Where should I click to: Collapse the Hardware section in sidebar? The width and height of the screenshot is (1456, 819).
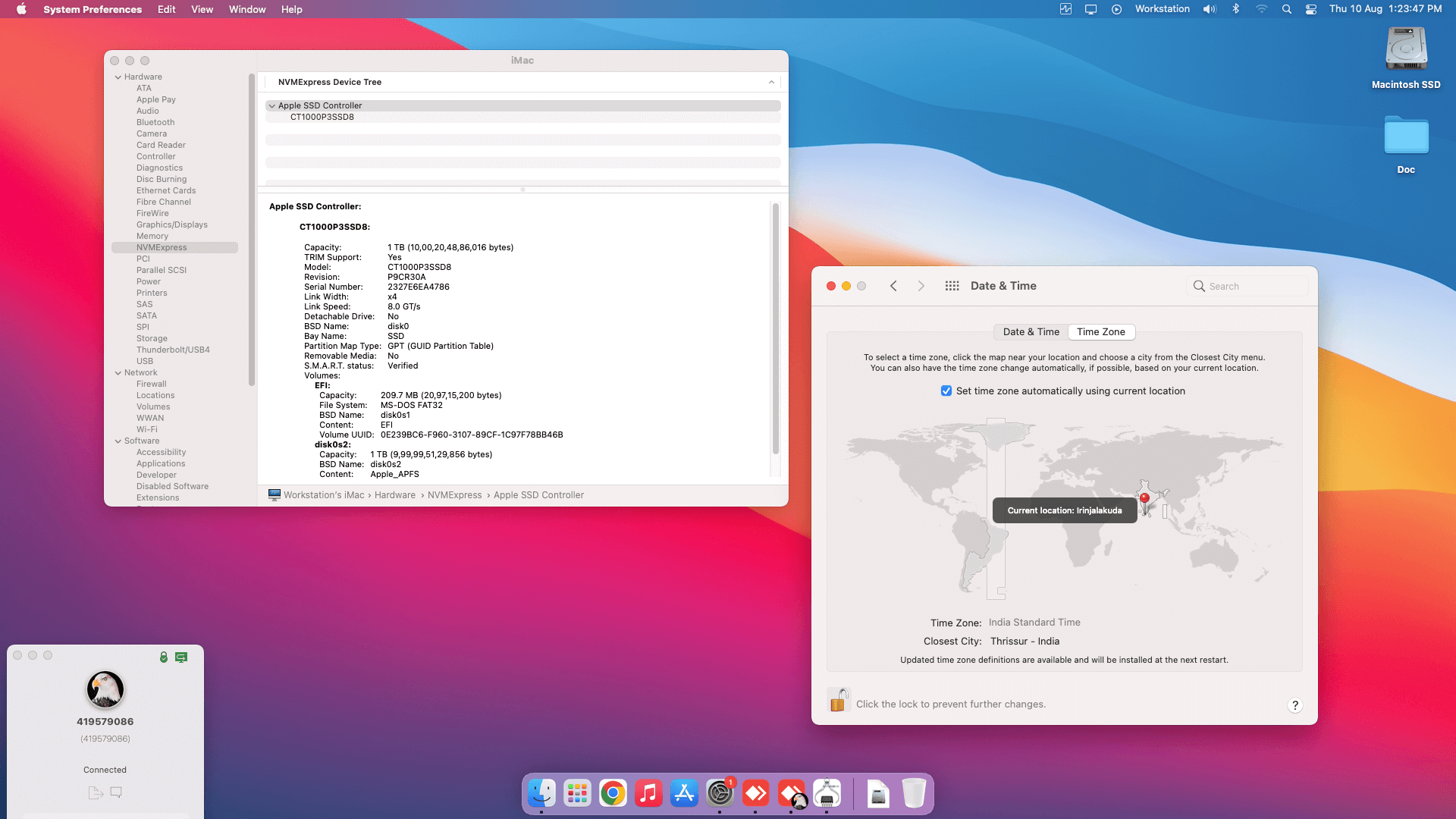click(x=118, y=77)
